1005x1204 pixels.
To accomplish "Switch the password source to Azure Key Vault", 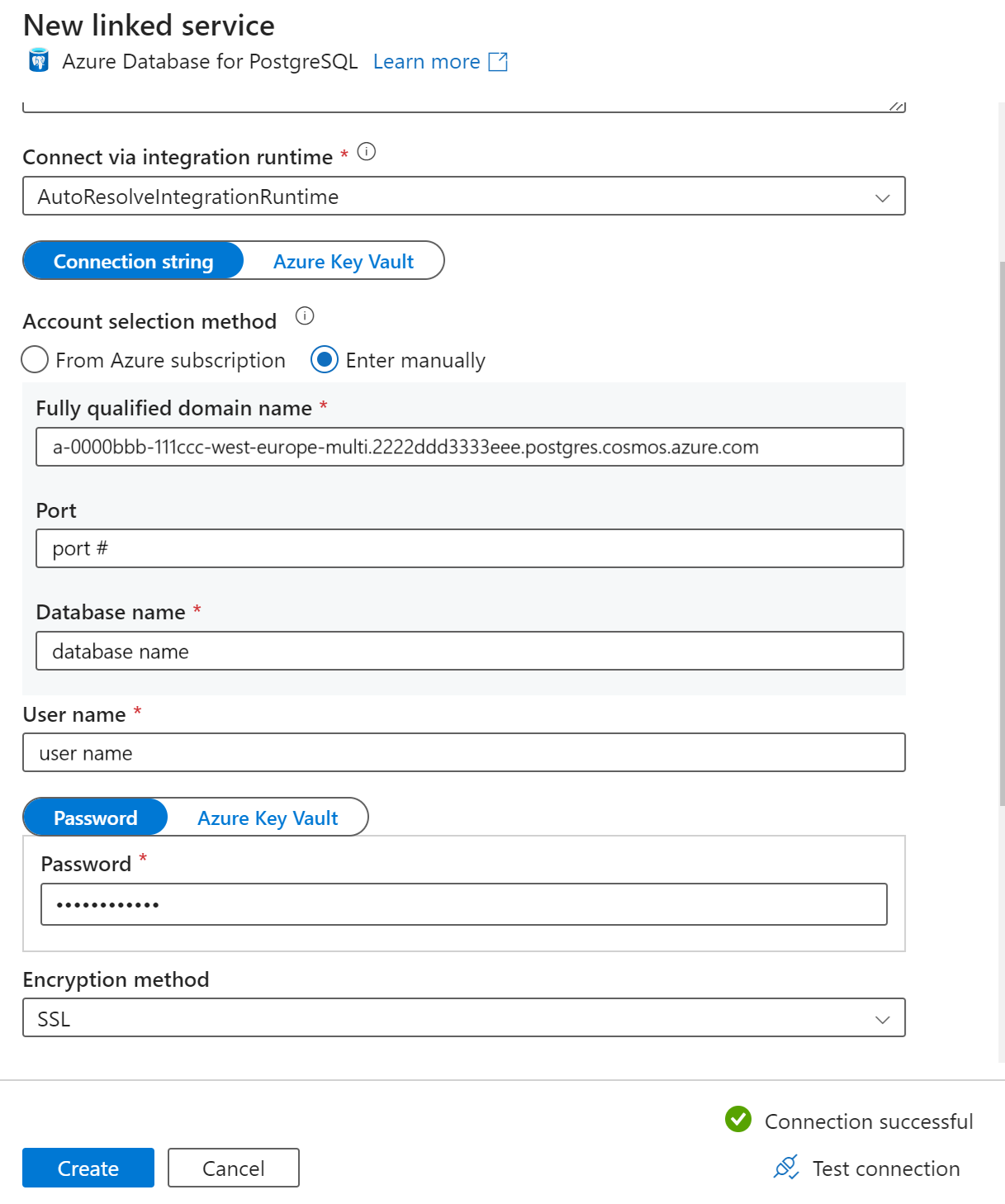I will pyautogui.click(x=267, y=818).
